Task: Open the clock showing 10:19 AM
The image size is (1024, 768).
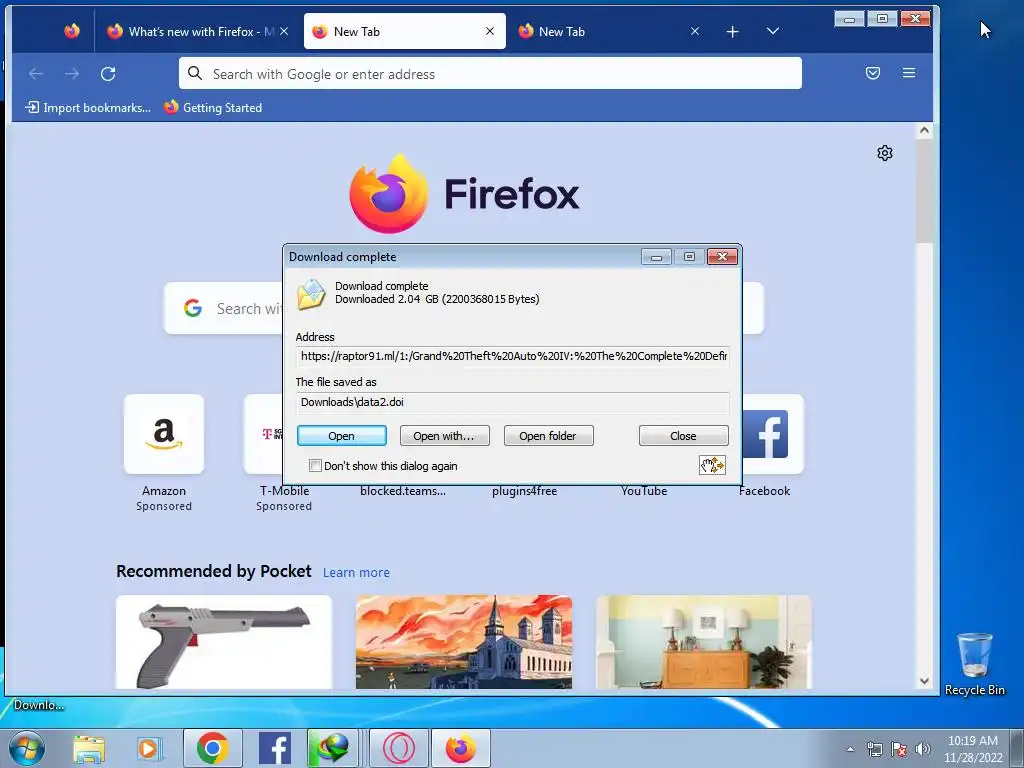Action: click(x=972, y=749)
